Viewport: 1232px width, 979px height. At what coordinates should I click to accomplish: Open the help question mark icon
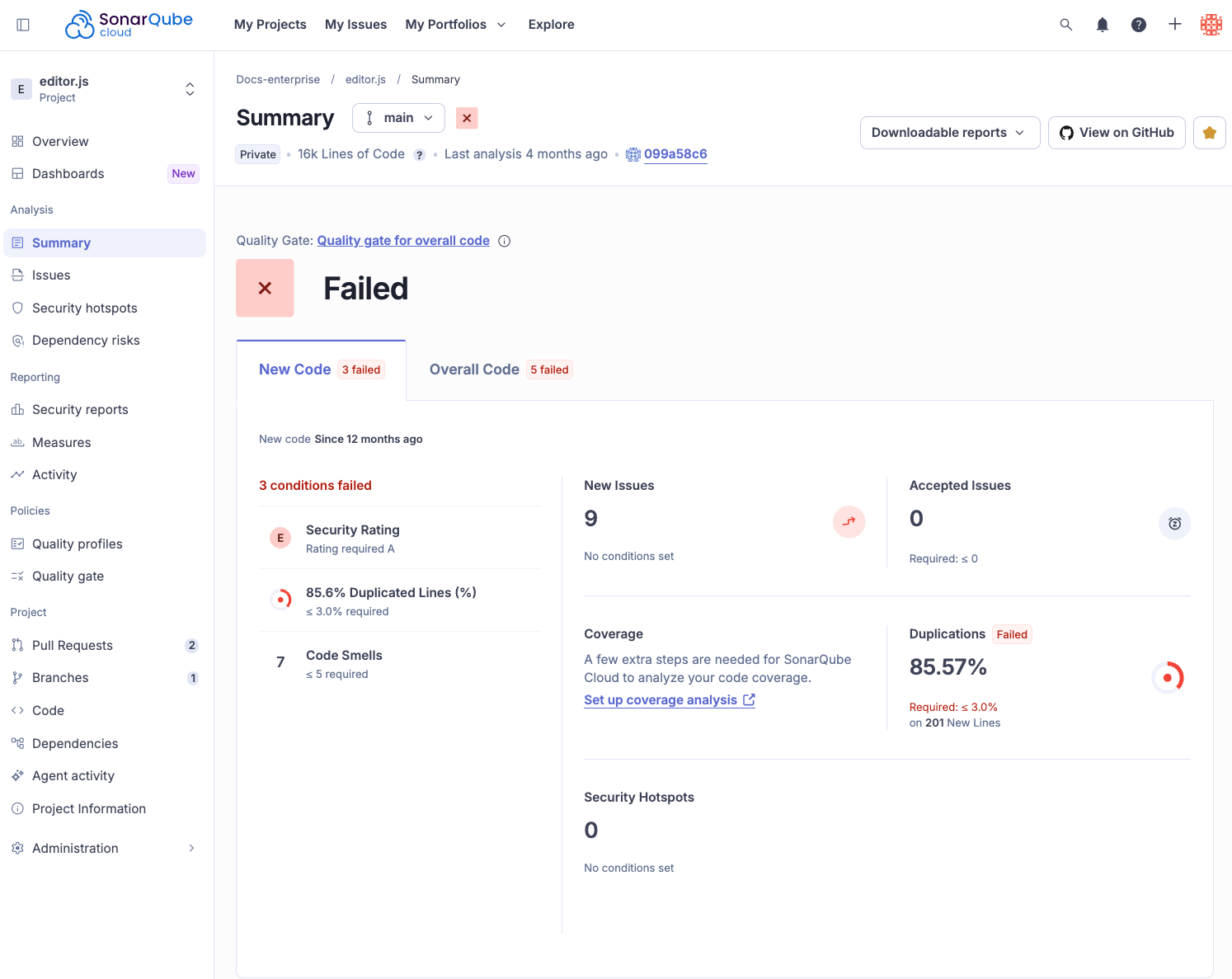[1139, 25]
